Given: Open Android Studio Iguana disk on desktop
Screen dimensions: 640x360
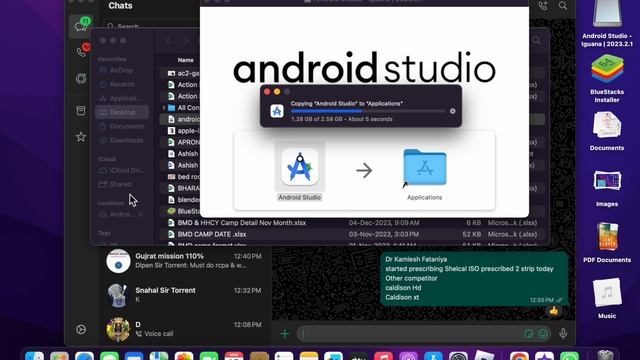Looking at the screenshot, I should click(607, 23).
